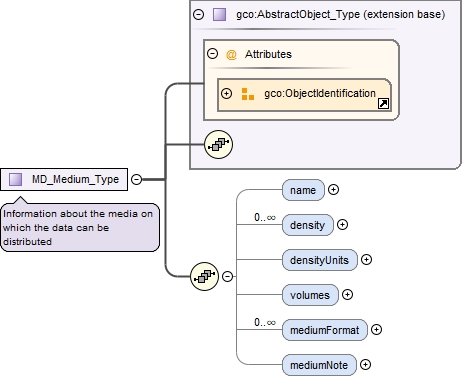The image size is (463, 381).
Task: Click the purple square icon of gco:AbstractObject_Type
Action: [x=219, y=14]
